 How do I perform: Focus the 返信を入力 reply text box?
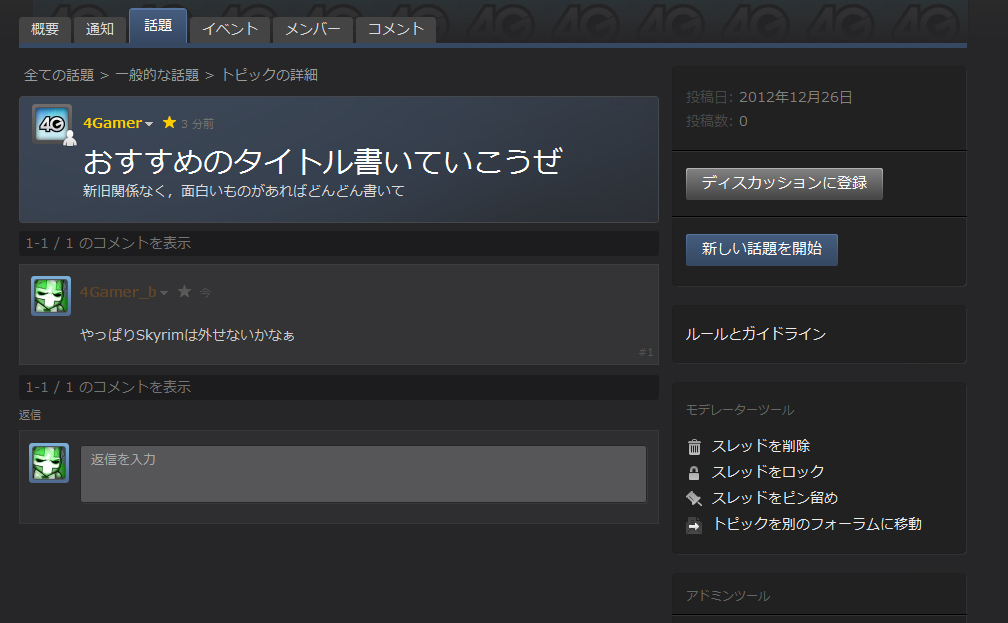click(363, 474)
